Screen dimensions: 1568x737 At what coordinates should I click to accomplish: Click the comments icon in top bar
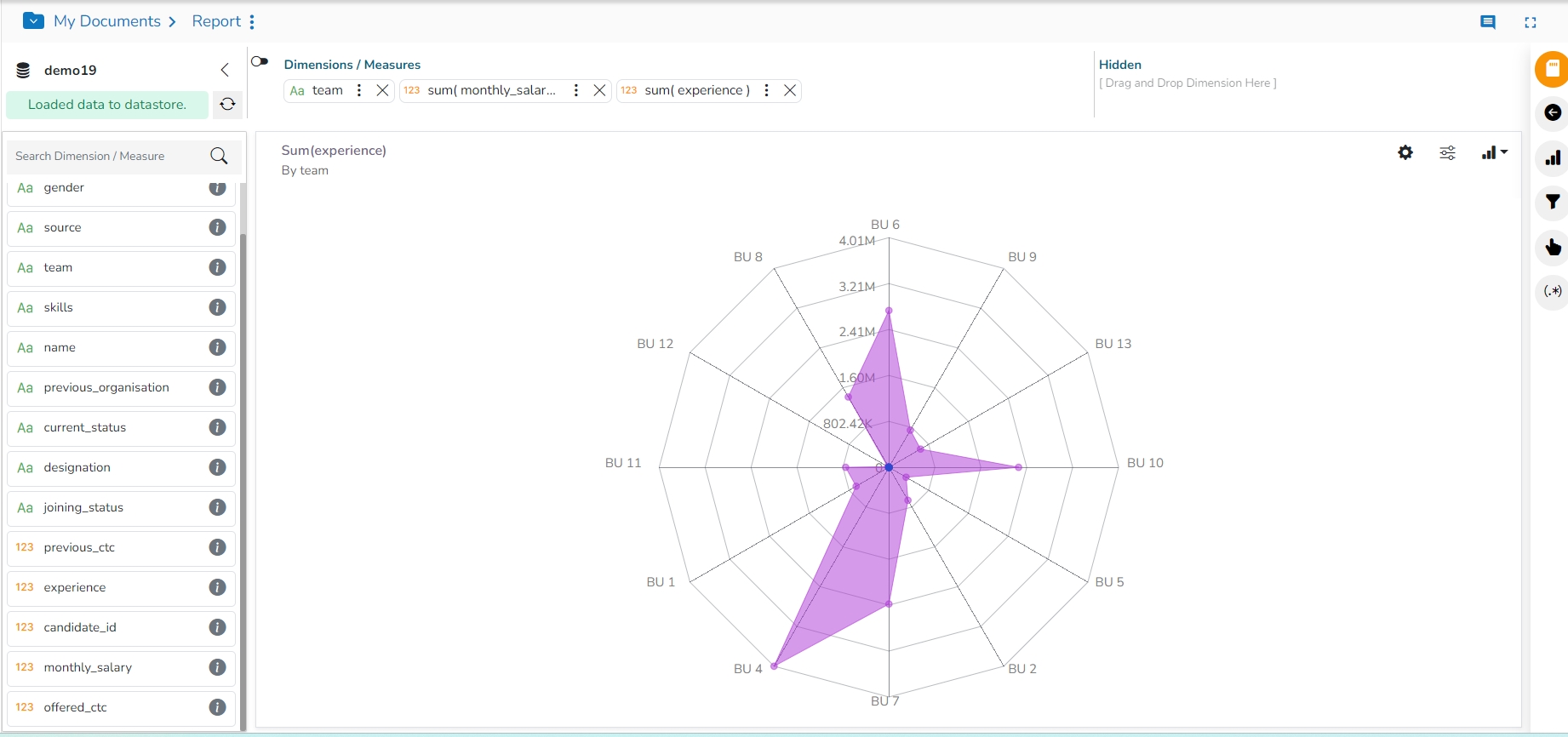pyautogui.click(x=1488, y=23)
